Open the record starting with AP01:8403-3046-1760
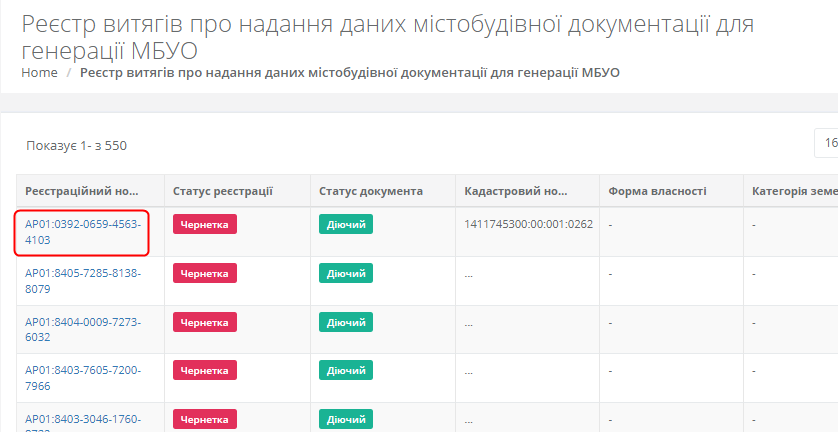This screenshot has height=432, width=838. coord(83,419)
